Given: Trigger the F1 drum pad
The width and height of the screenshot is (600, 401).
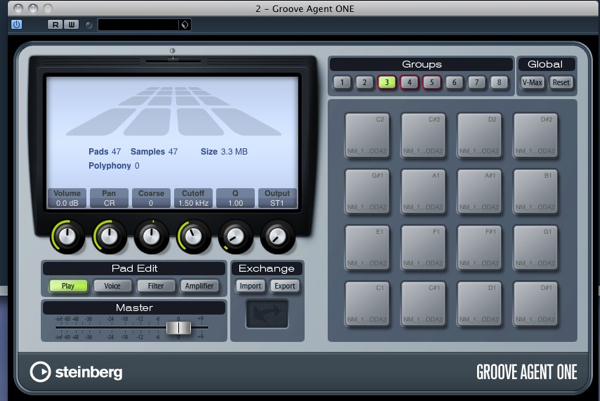Looking at the screenshot, I should tap(423, 248).
